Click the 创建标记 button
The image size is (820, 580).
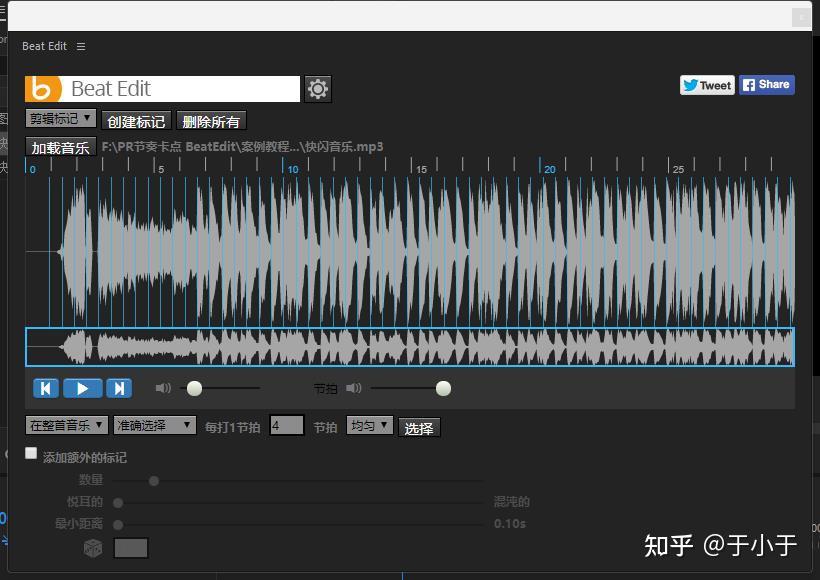click(x=136, y=121)
